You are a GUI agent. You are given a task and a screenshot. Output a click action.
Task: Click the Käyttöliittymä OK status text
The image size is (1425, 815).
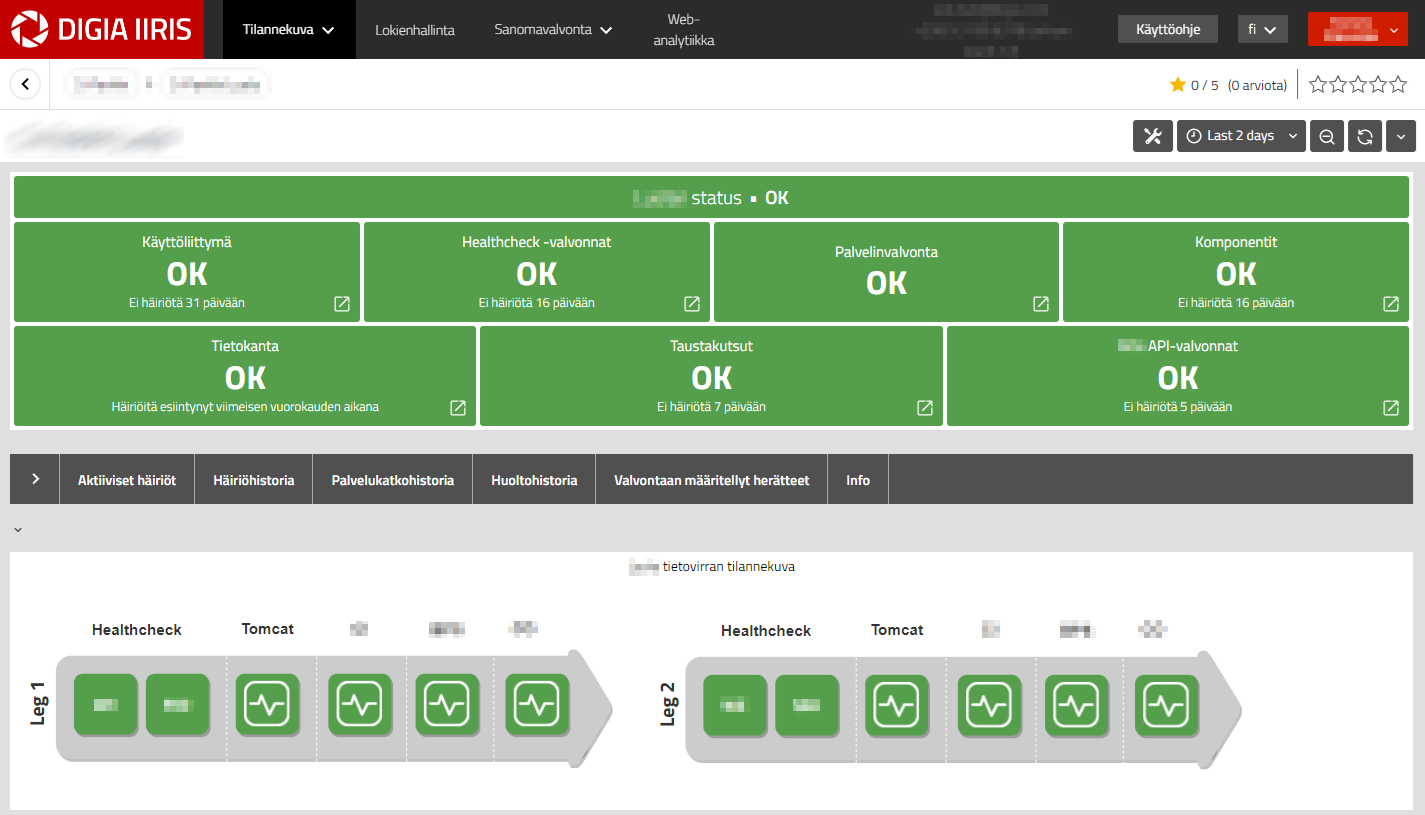pyautogui.click(x=187, y=273)
